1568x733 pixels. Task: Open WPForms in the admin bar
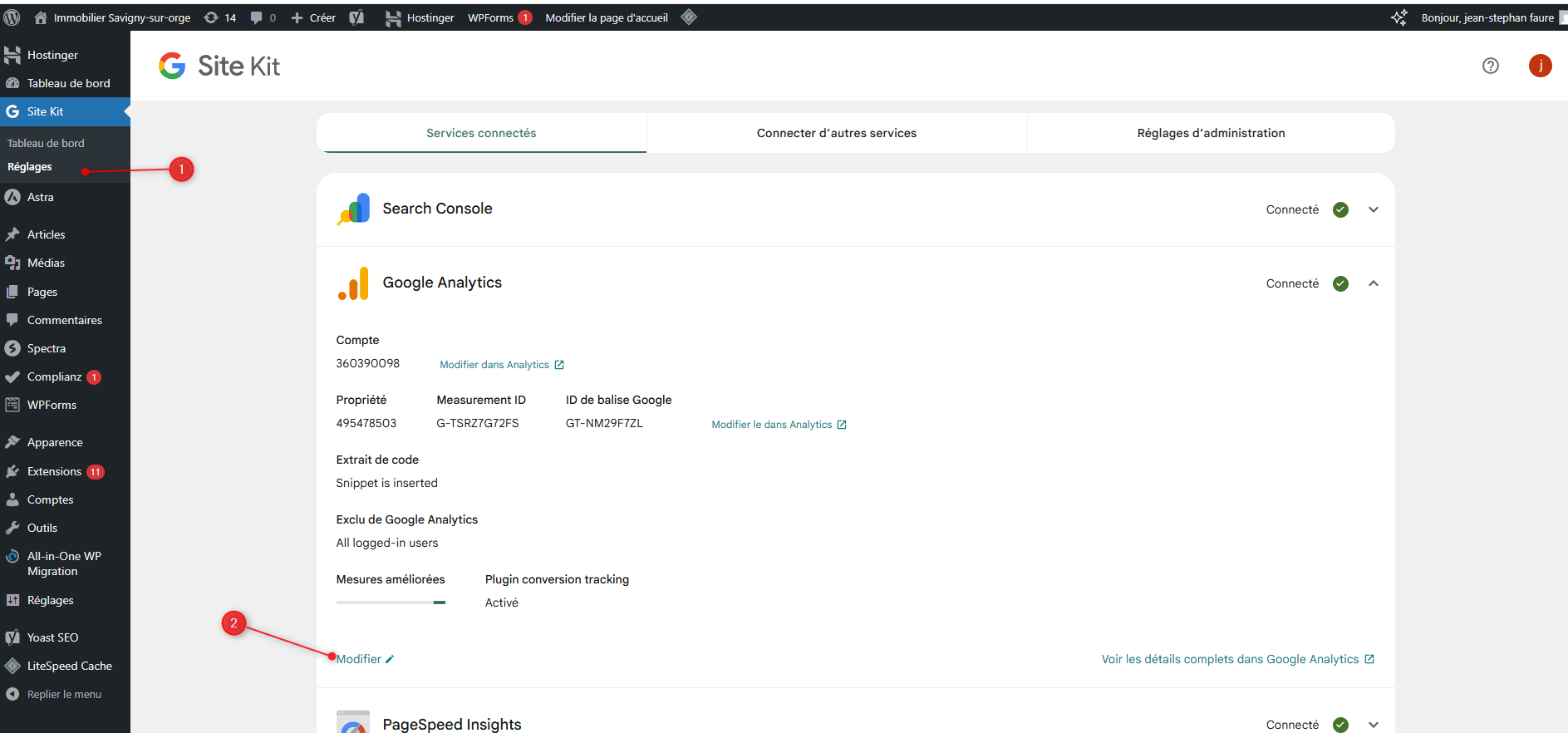[490, 17]
